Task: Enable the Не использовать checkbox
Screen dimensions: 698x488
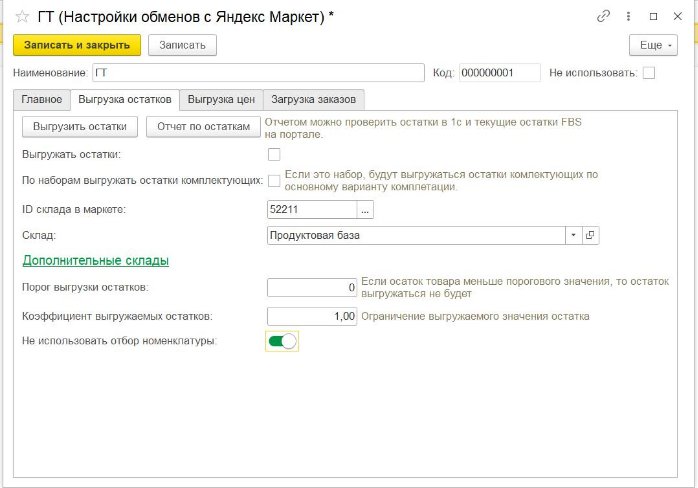Action: point(649,73)
